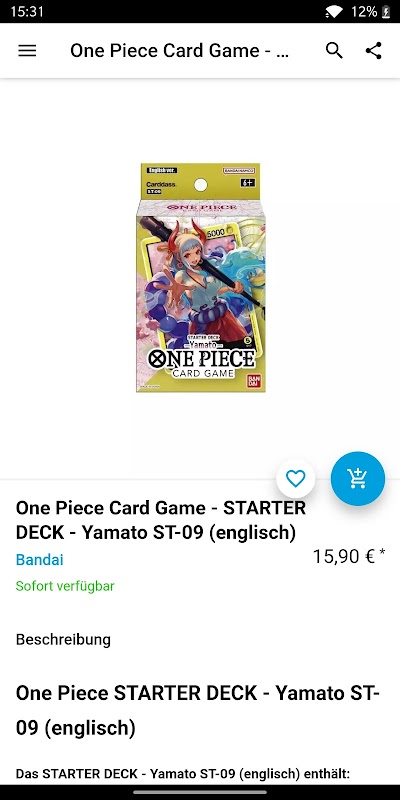Open the hamburger navigation menu
This screenshot has width=400, height=800.
click(27, 51)
